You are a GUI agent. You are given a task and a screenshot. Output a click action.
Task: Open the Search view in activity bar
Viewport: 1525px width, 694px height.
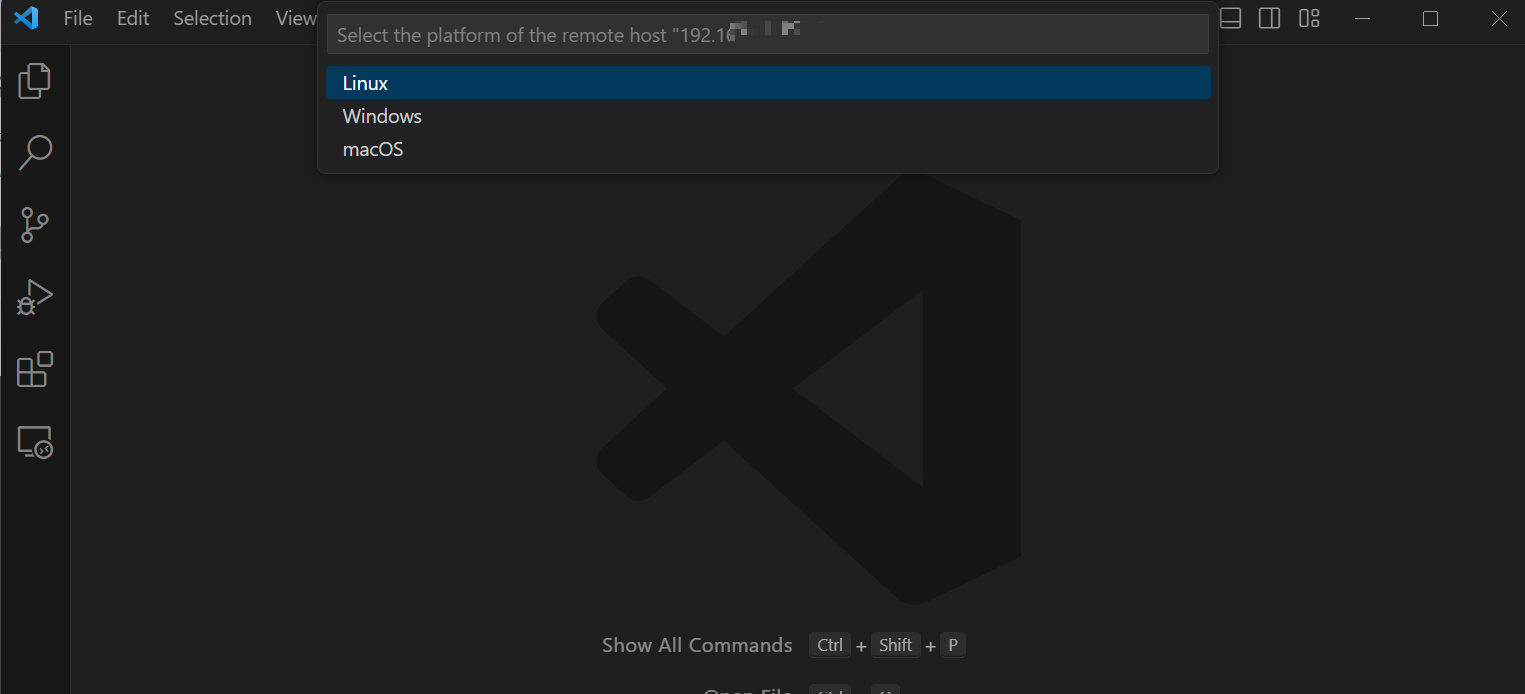click(34, 153)
